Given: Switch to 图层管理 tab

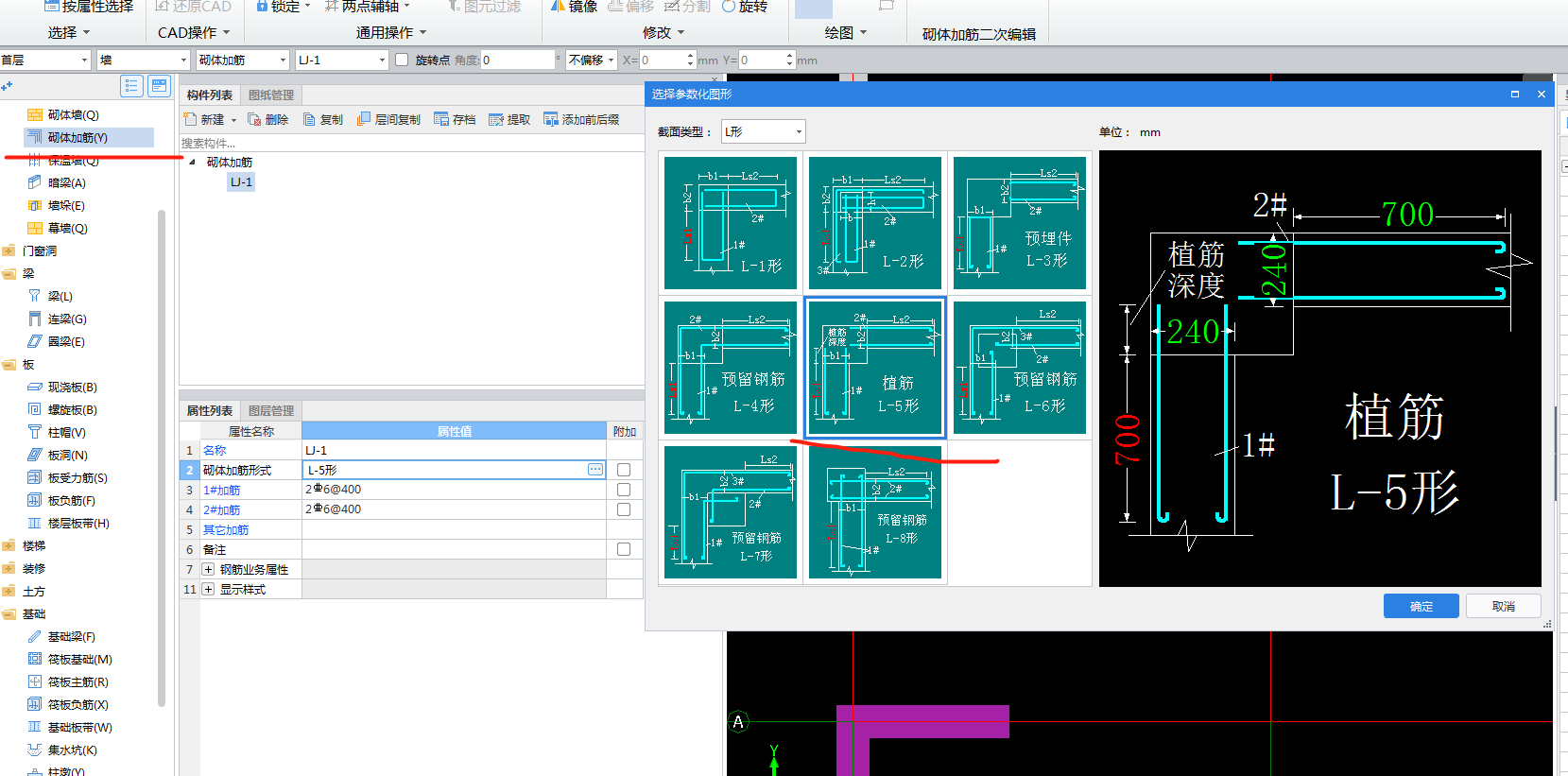Looking at the screenshot, I should 271,410.
